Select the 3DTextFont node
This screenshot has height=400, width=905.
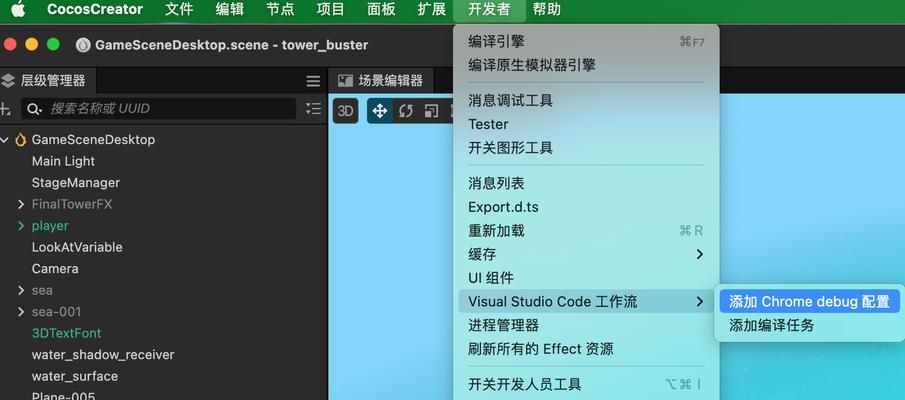[66, 333]
